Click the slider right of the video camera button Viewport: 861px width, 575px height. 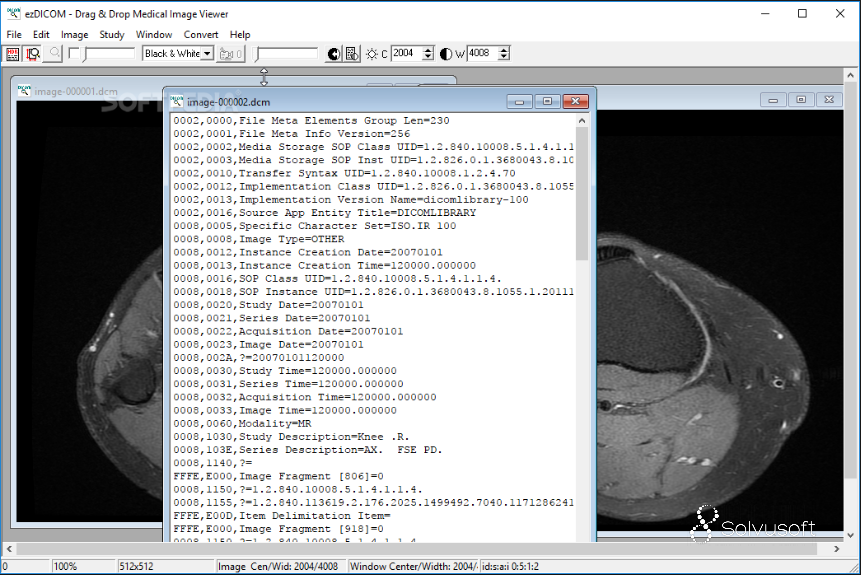[286, 54]
